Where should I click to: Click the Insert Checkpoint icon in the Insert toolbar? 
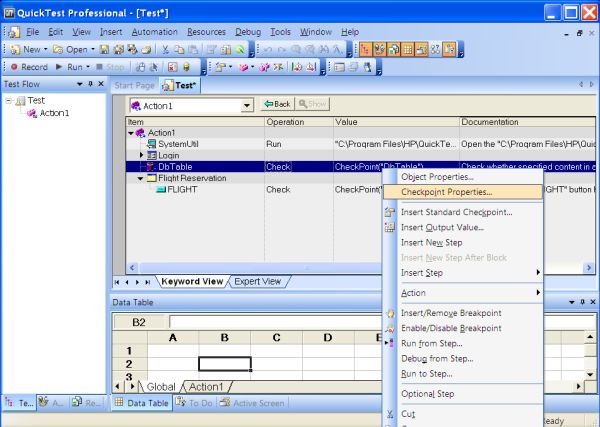(221, 67)
